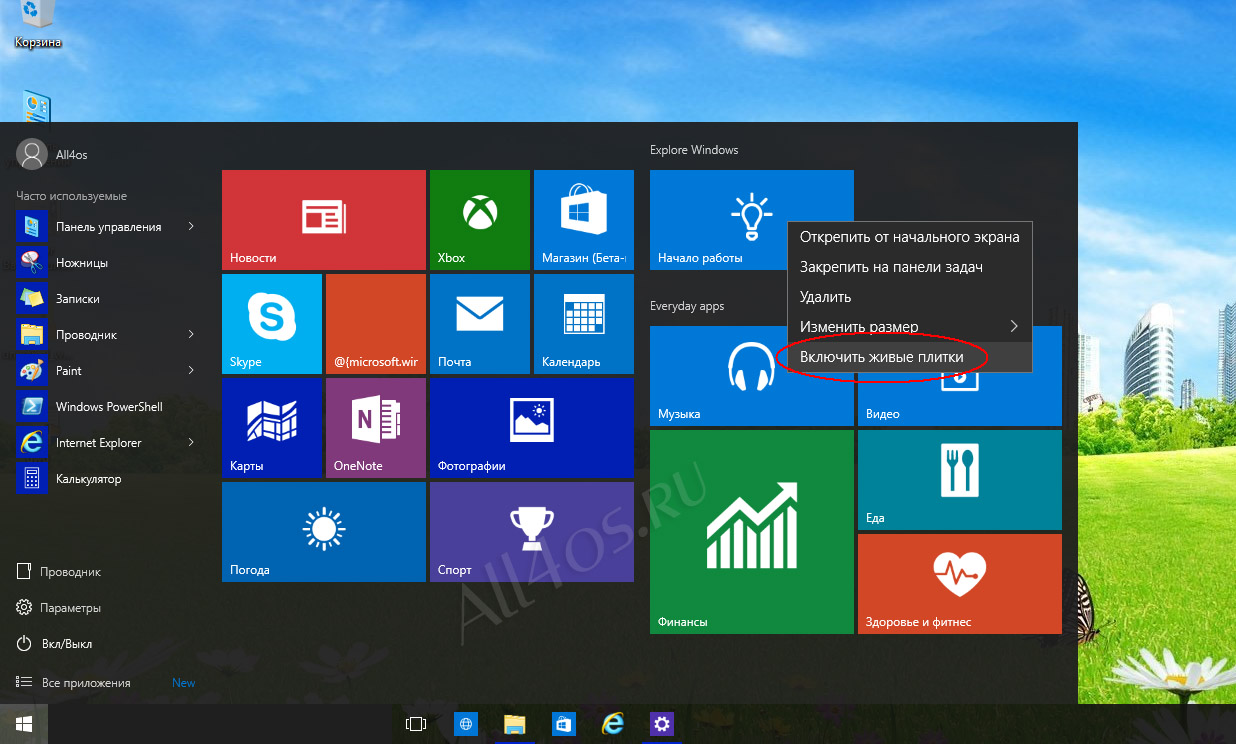Open the Store icon on the taskbar
Viewport: 1236px width, 744px height.
point(563,724)
